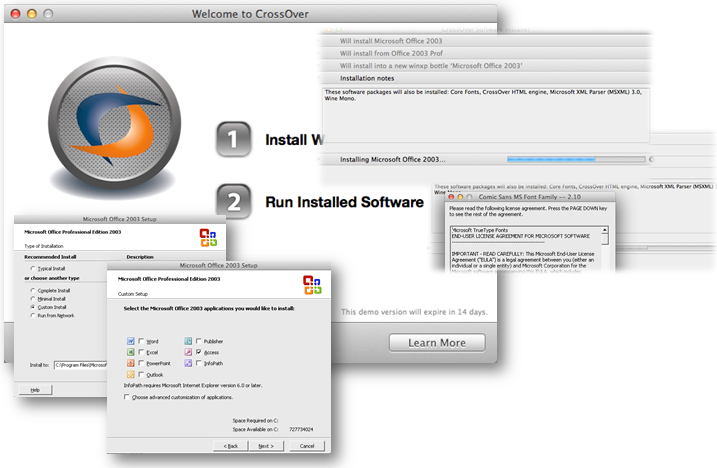The height and width of the screenshot is (468, 717).
Task: Tick the Excel checkbox
Action: [x=141, y=352]
